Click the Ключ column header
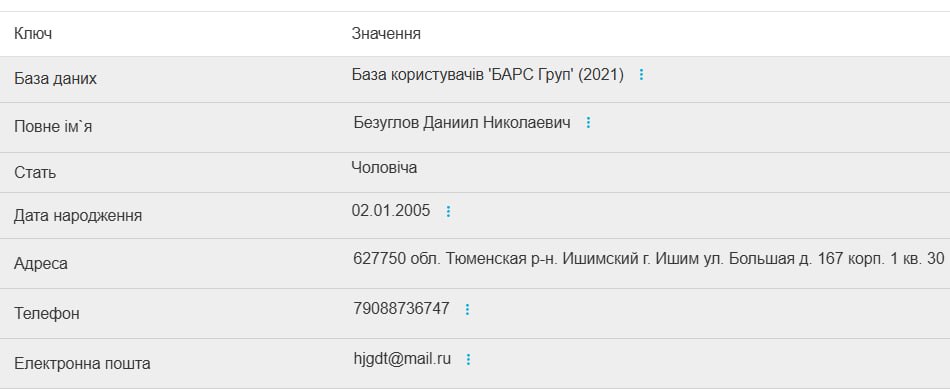950x389 pixels. [33, 33]
